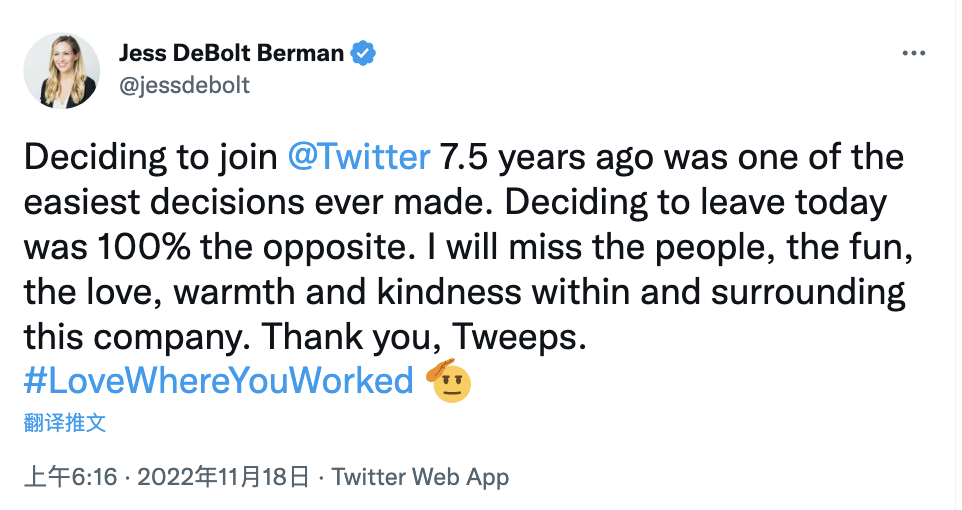Screen dimensions: 962x510
Task: Click the "Thank you, Tweeps." sentence
Action: (424, 336)
